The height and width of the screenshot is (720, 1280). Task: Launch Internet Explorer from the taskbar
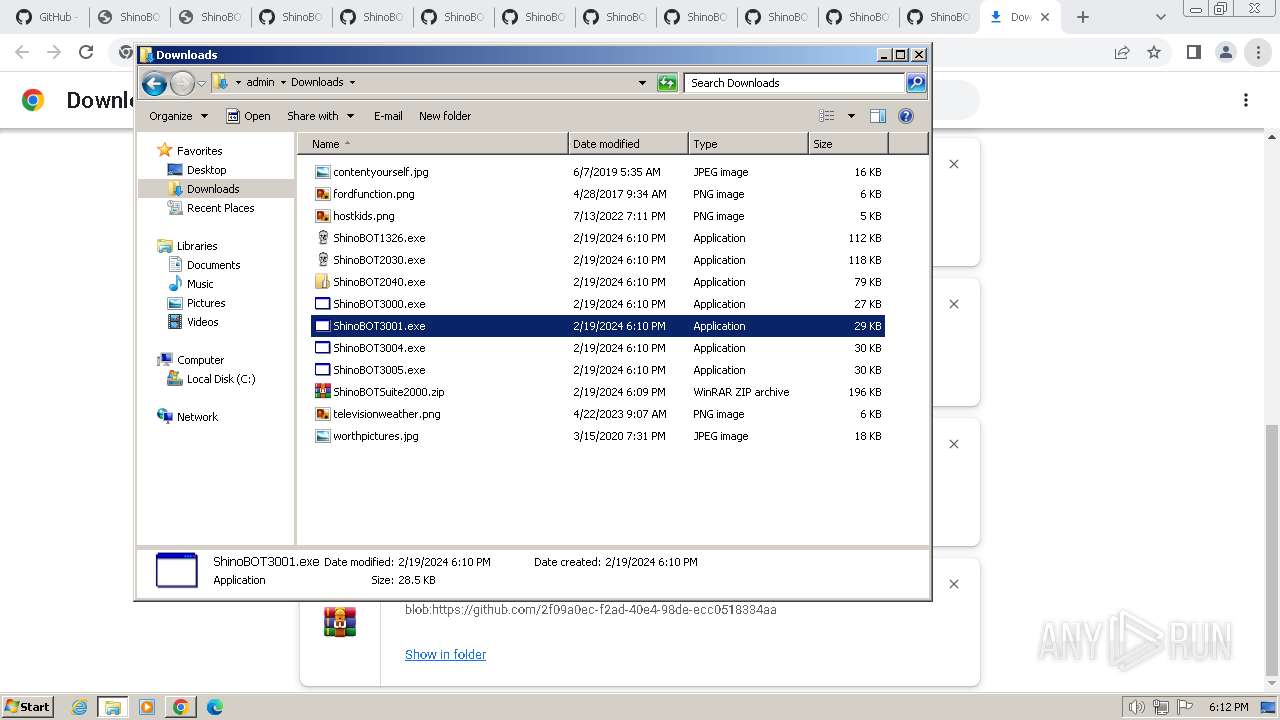(x=79, y=707)
